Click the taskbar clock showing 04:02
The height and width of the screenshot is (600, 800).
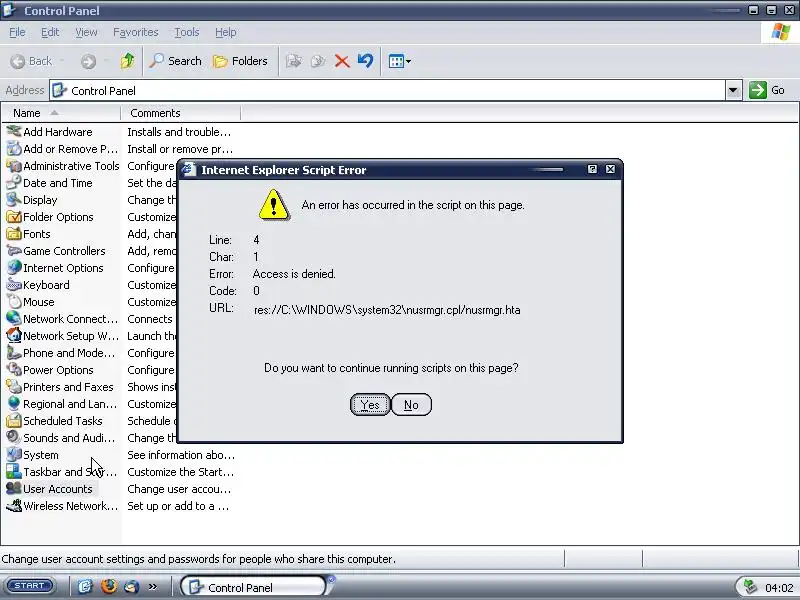point(779,588)
